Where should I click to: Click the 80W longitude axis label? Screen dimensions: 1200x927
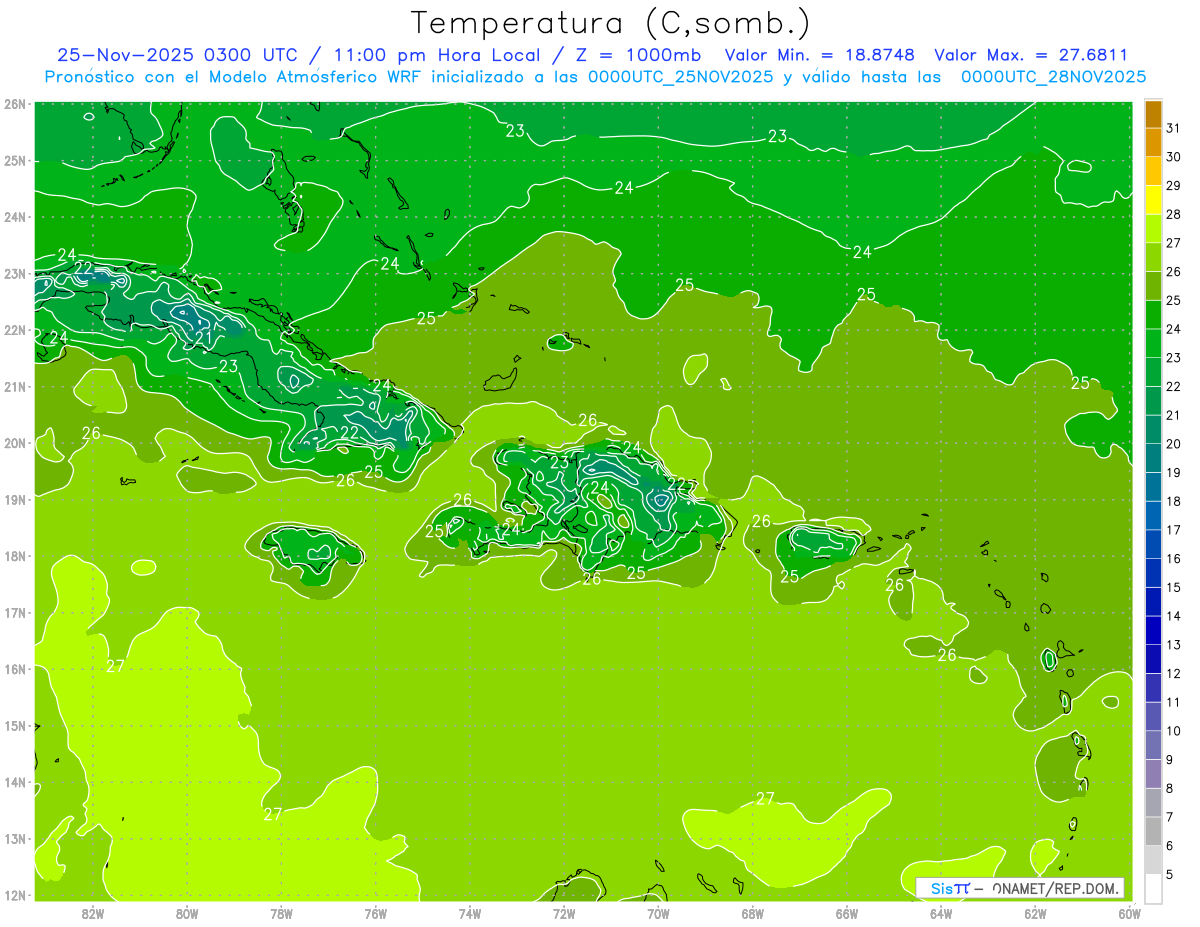187,913
